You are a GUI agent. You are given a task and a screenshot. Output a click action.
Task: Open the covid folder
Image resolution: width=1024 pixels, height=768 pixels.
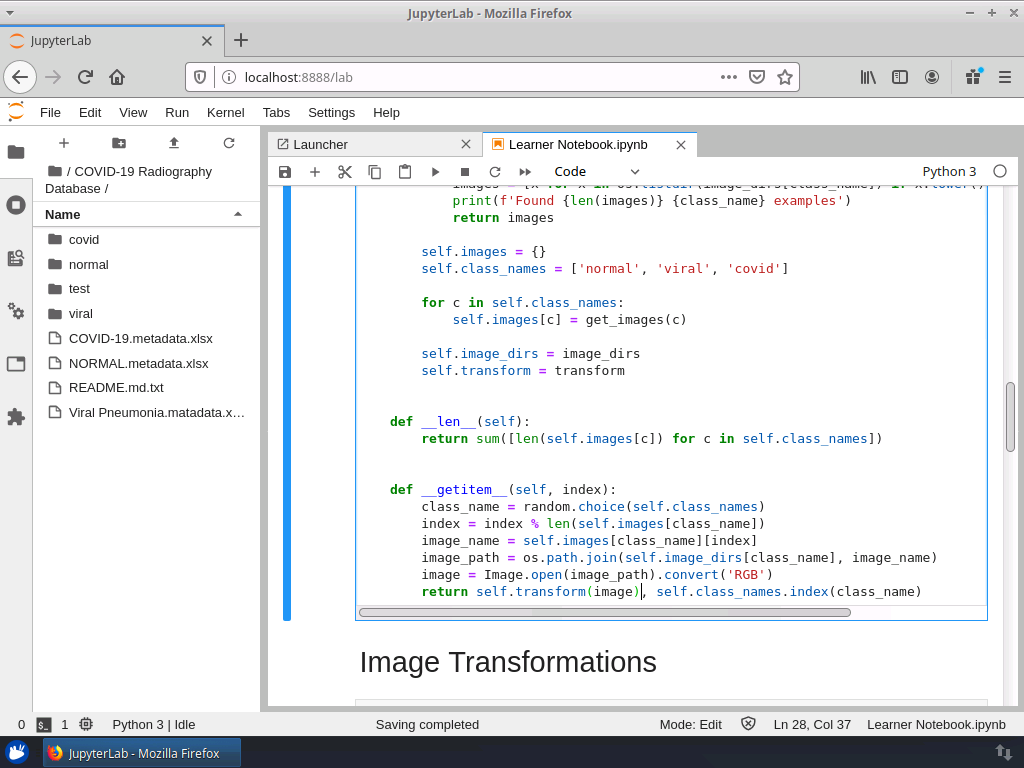(x=84, y=240)
